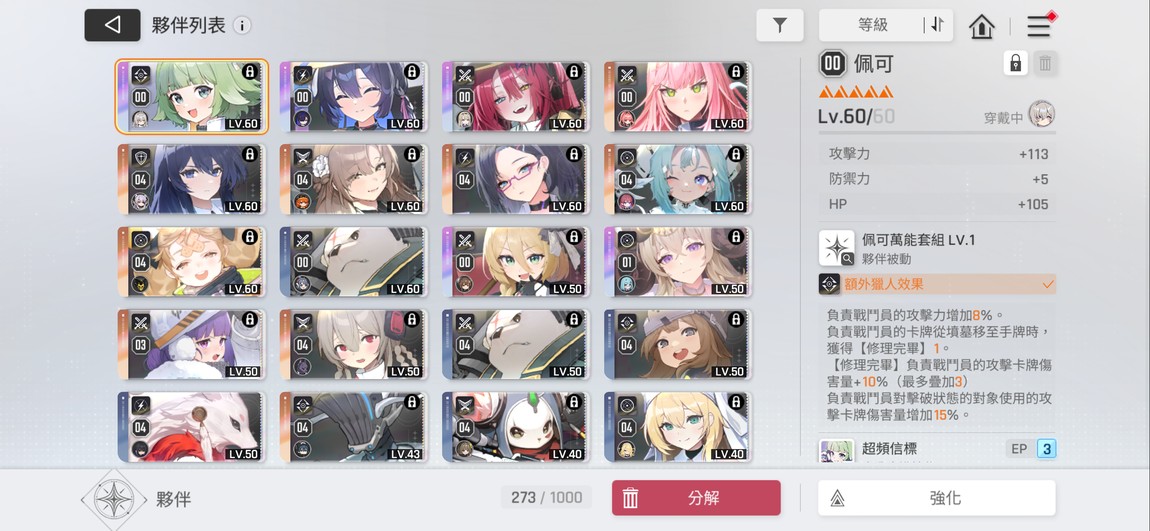
Task: Toggle the lock on 佩可
Action: [1015, 63]
